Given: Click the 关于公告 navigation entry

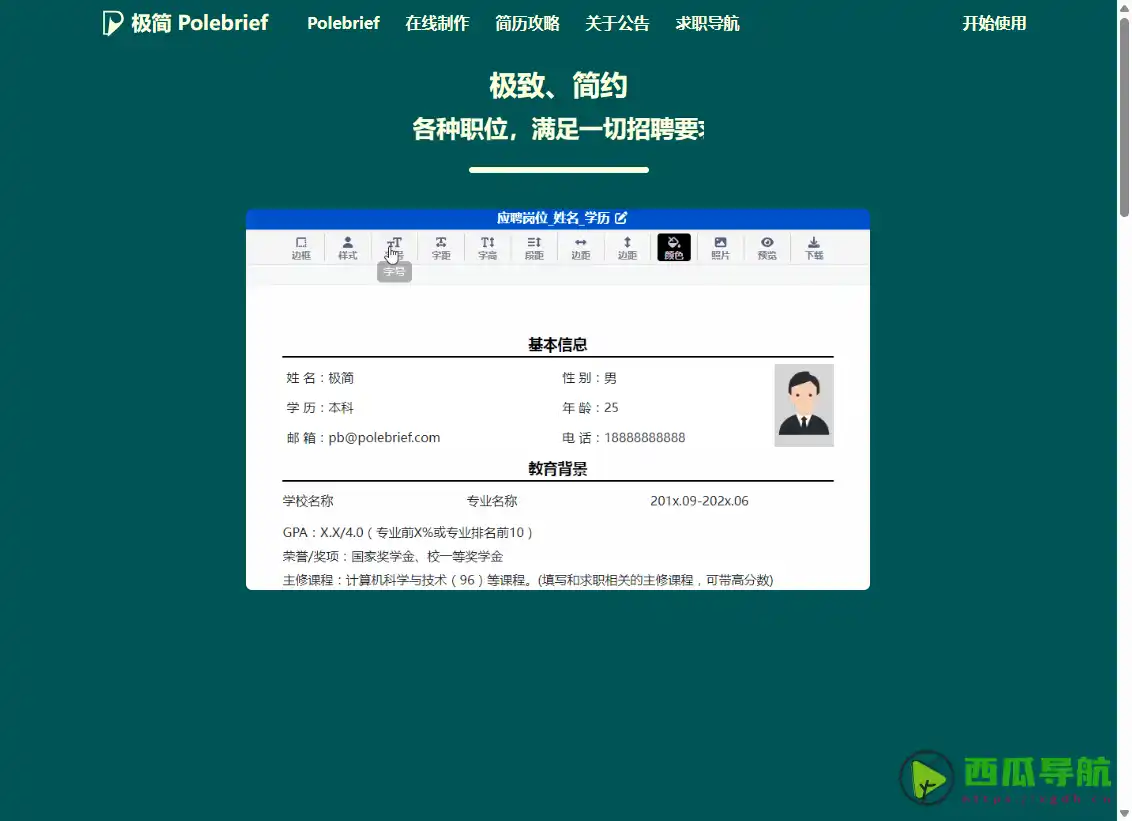Looking at the screenshot, I should [x=617, y=23].
